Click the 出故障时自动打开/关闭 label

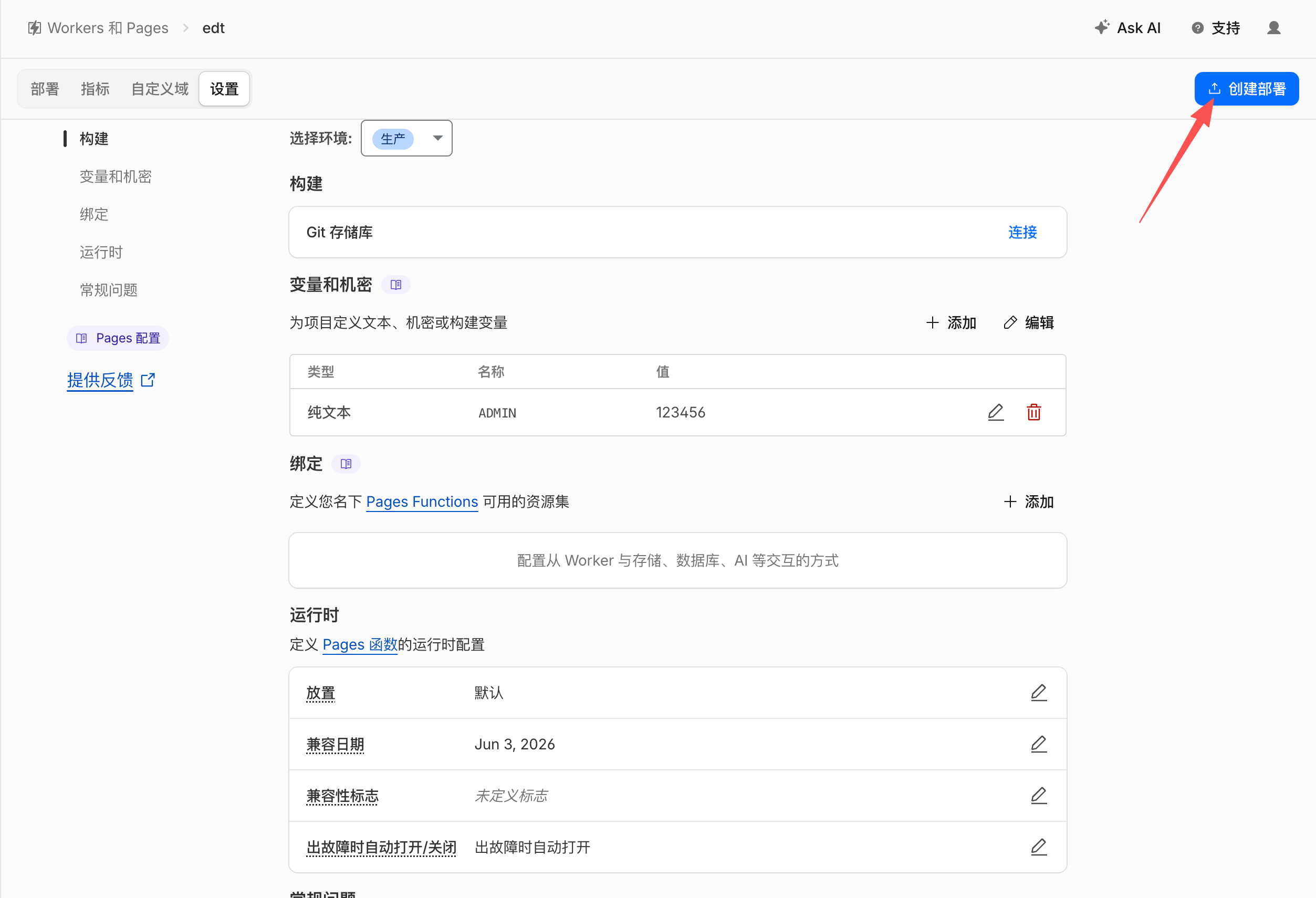tap(381, 848)
